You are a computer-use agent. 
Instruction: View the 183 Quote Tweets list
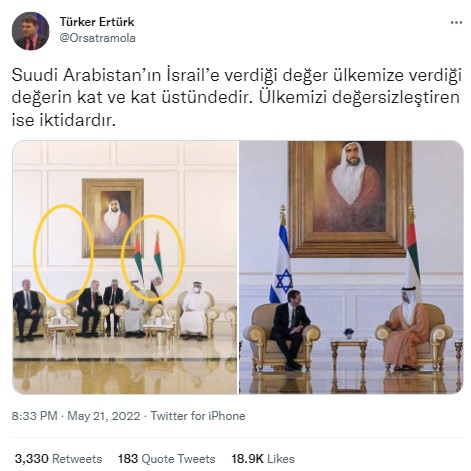[167, 459]
